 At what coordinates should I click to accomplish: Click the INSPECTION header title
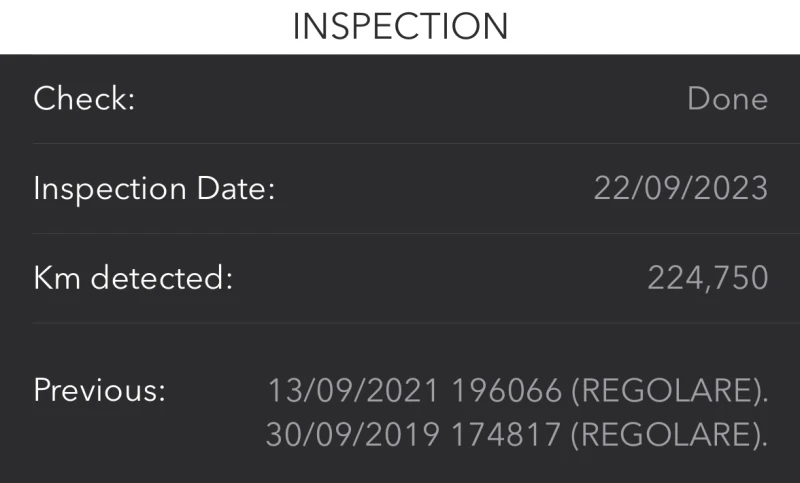400,26
